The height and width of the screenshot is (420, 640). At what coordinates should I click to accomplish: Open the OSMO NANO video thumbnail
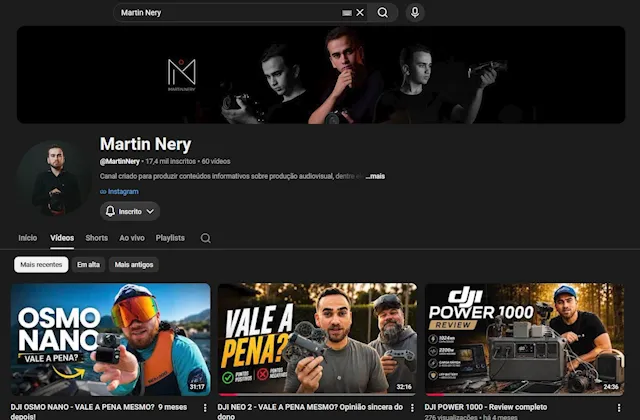click(x=111, y=339)
